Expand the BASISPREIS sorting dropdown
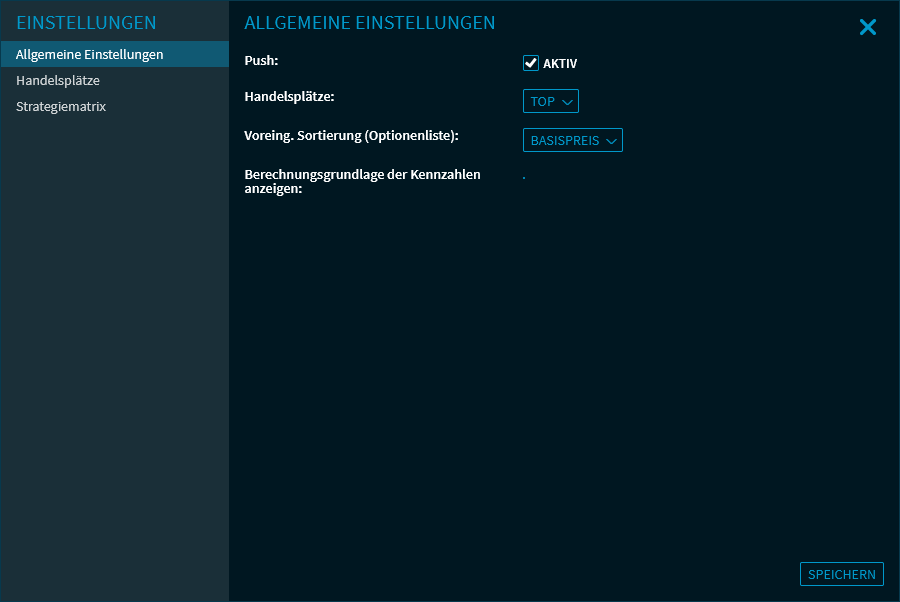The image size is (900, 602). (572, 141)
